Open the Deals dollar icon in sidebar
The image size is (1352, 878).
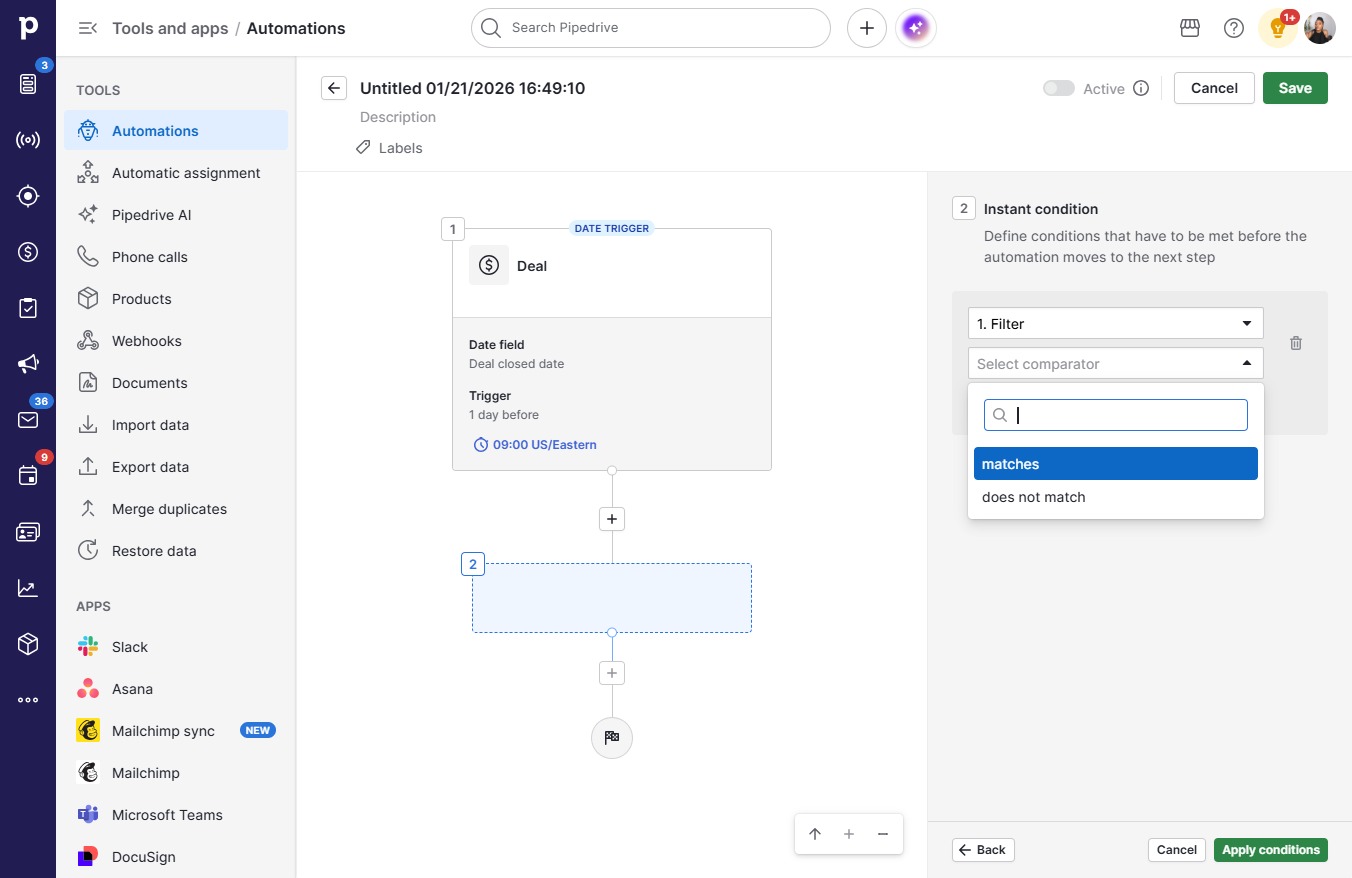28,252
